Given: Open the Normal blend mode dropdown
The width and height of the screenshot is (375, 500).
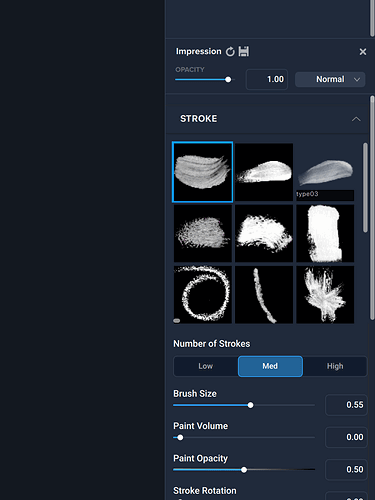Looking at the screenshot, I should click(330, 79).
